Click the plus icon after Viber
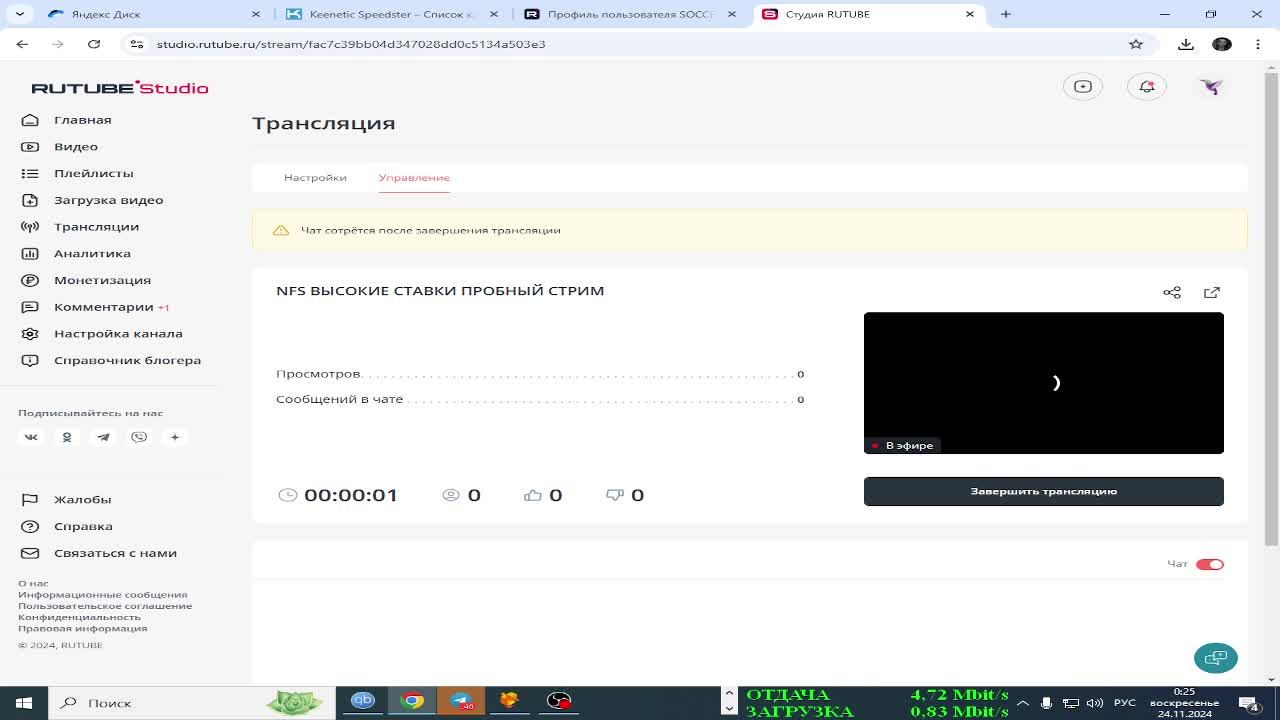This screenshot has width=1280, height=720. point(175,437)
